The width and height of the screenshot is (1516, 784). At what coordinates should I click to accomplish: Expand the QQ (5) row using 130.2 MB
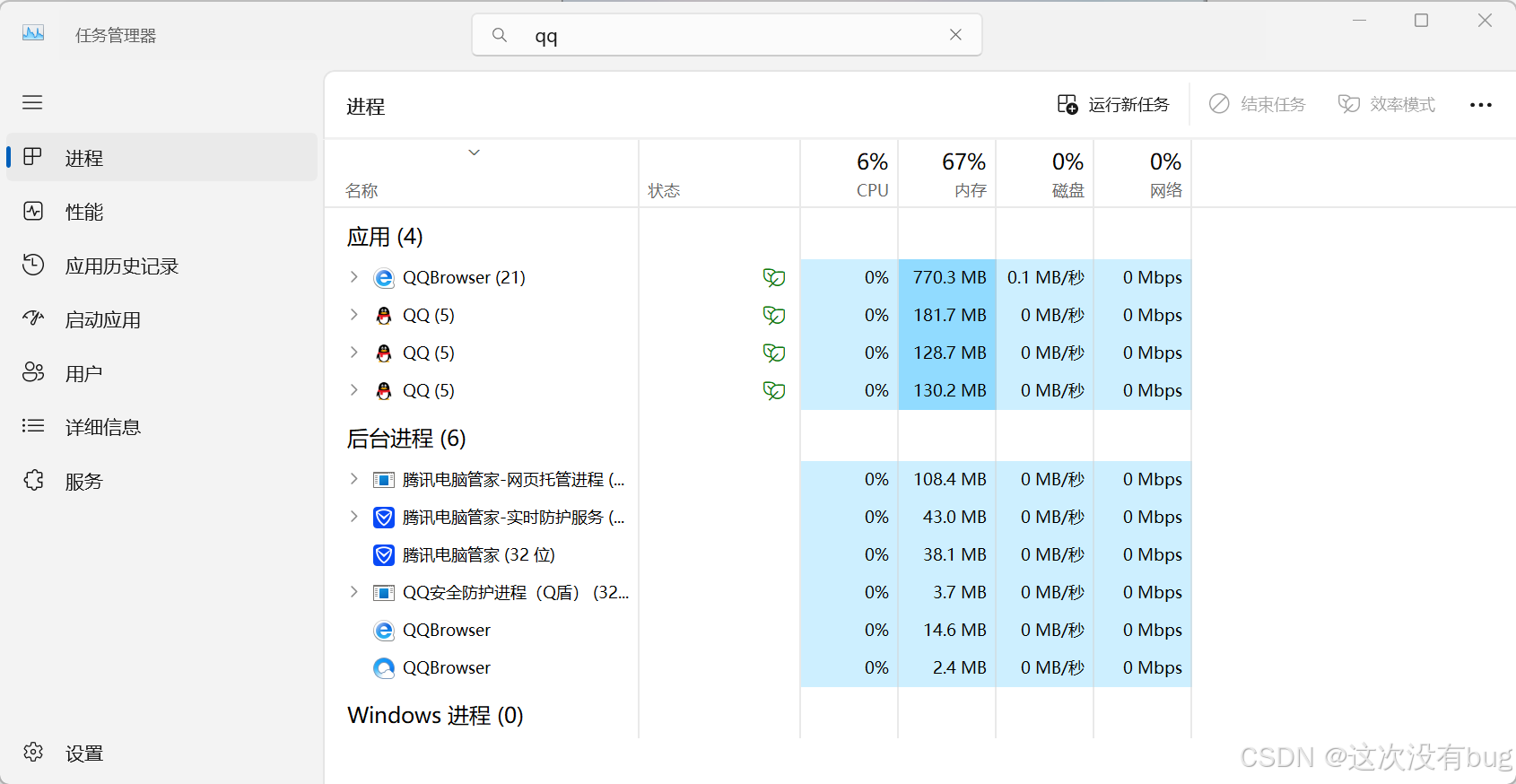pyautogui.click(x=353, y=390)
